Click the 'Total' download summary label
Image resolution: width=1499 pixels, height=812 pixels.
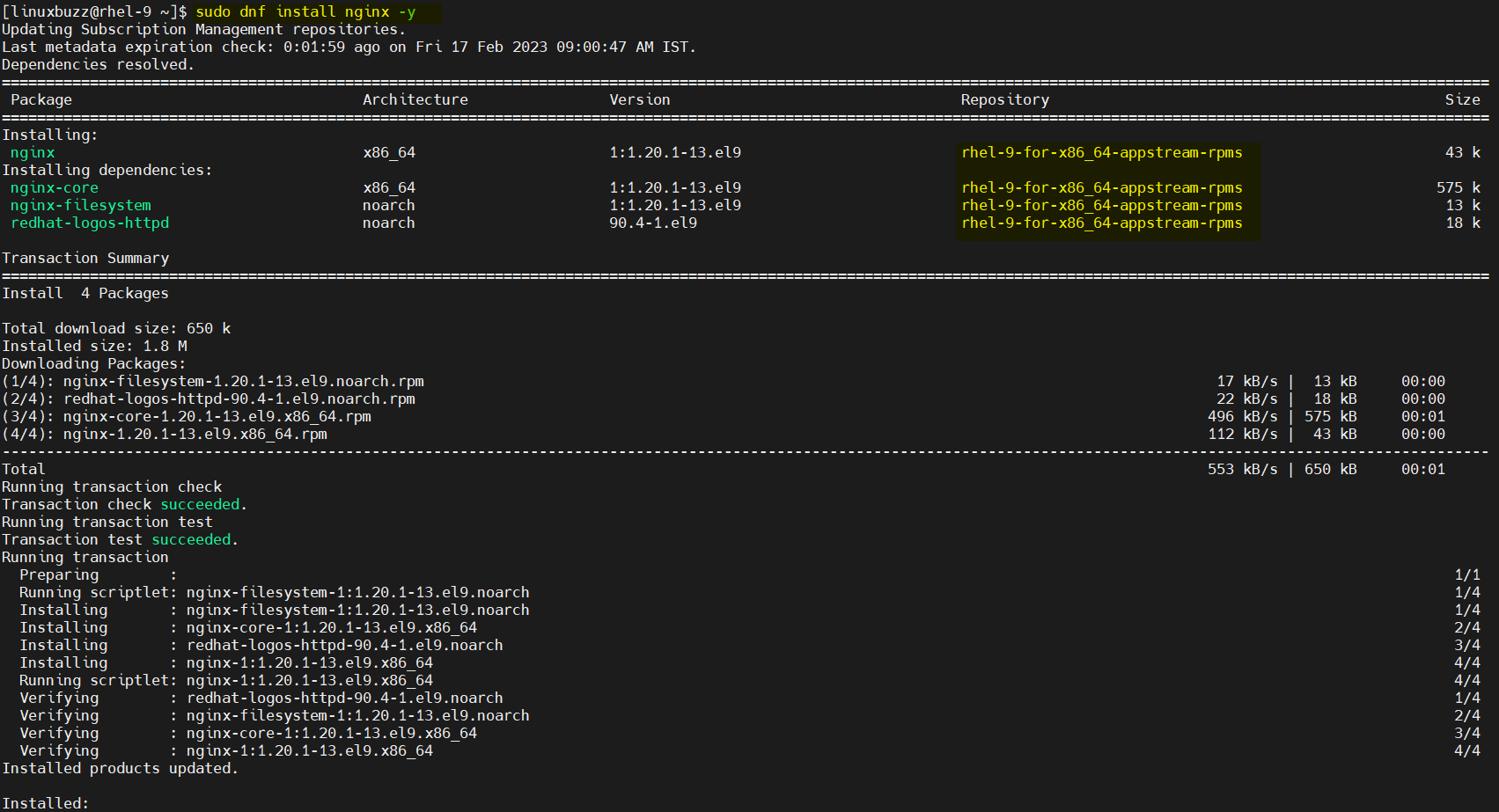[x=24, y=469]
